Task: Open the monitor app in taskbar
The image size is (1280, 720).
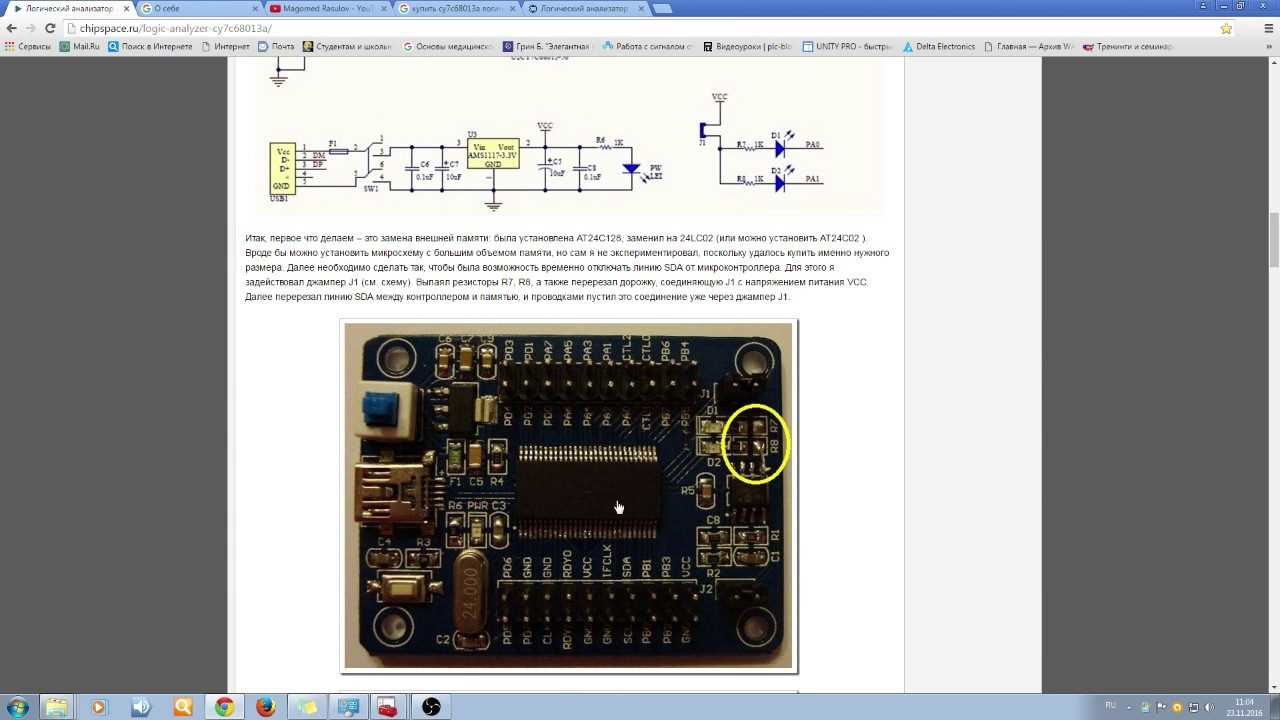Action: tap(348, 707)
